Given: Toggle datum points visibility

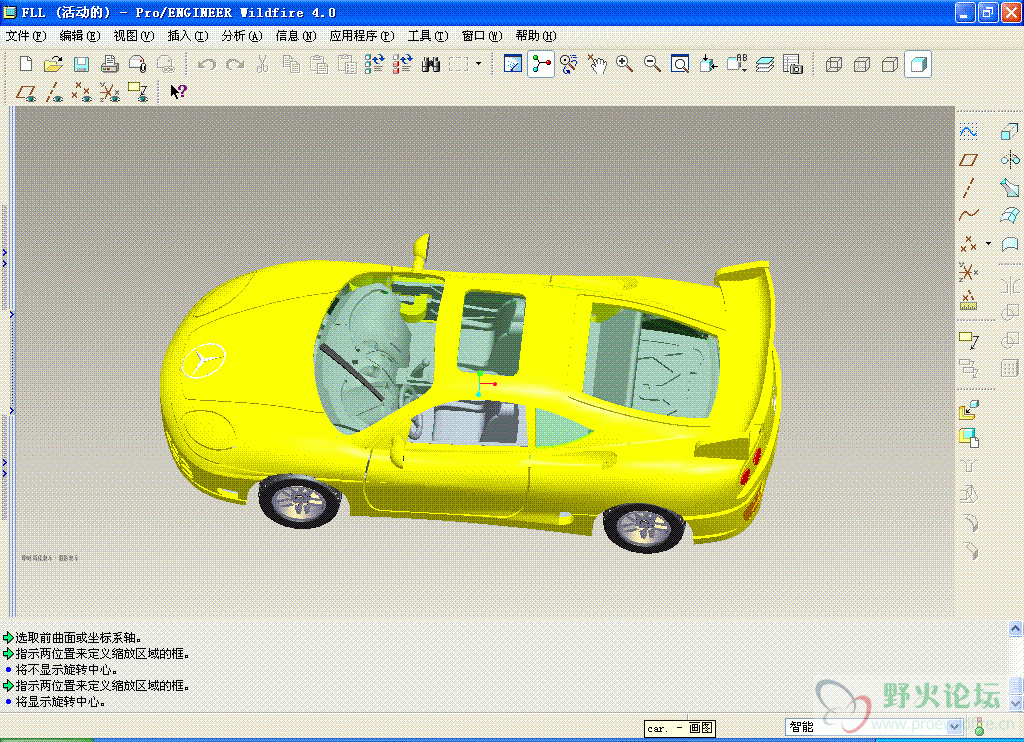Looking at the screenshot, I should click(82, 92).
